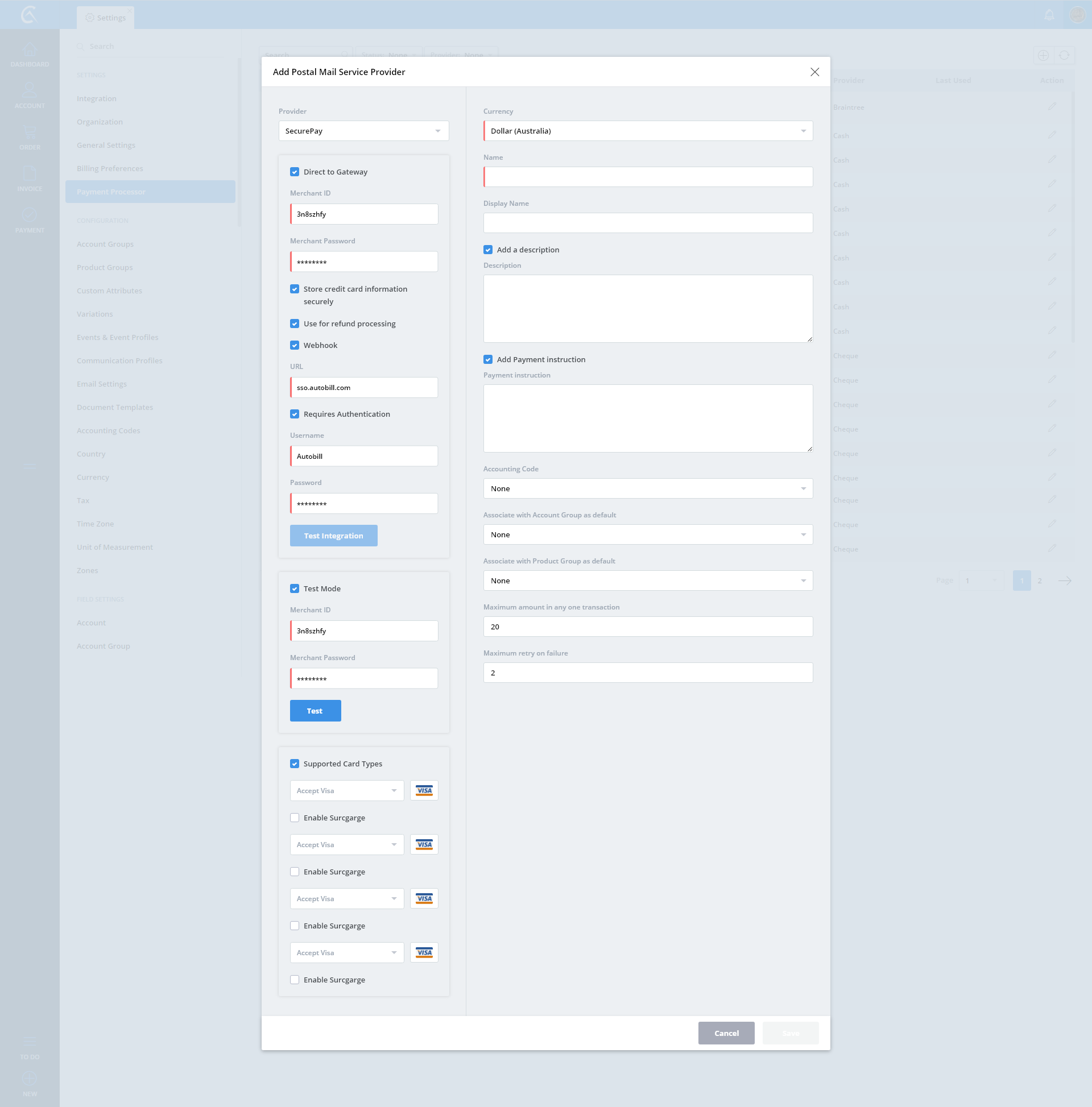Toggle the Webhook checkbox
1092x1107 pixels.
(x=295, y=345)
